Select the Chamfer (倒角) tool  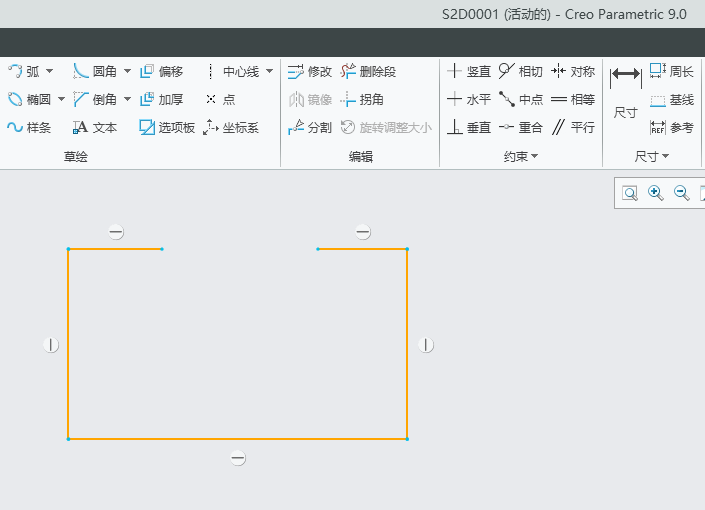[x=94, y=99]
